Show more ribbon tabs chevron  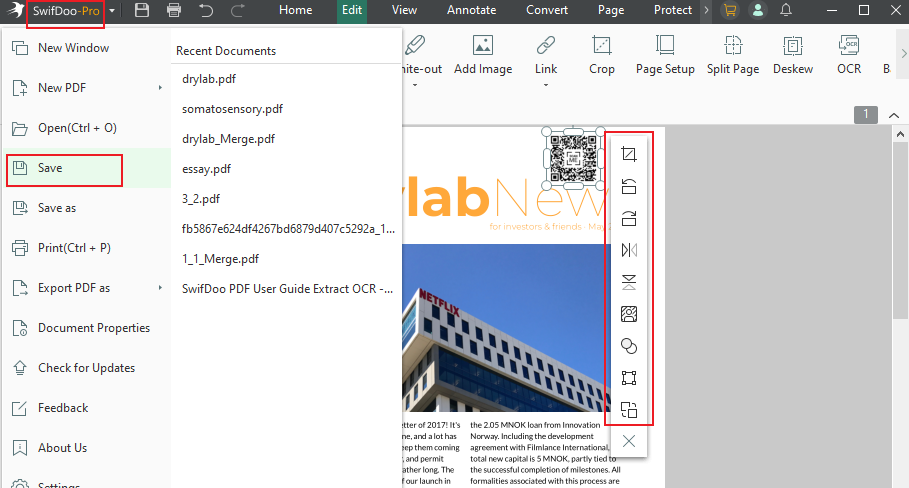pyautogui.click(x=706, y=10)
